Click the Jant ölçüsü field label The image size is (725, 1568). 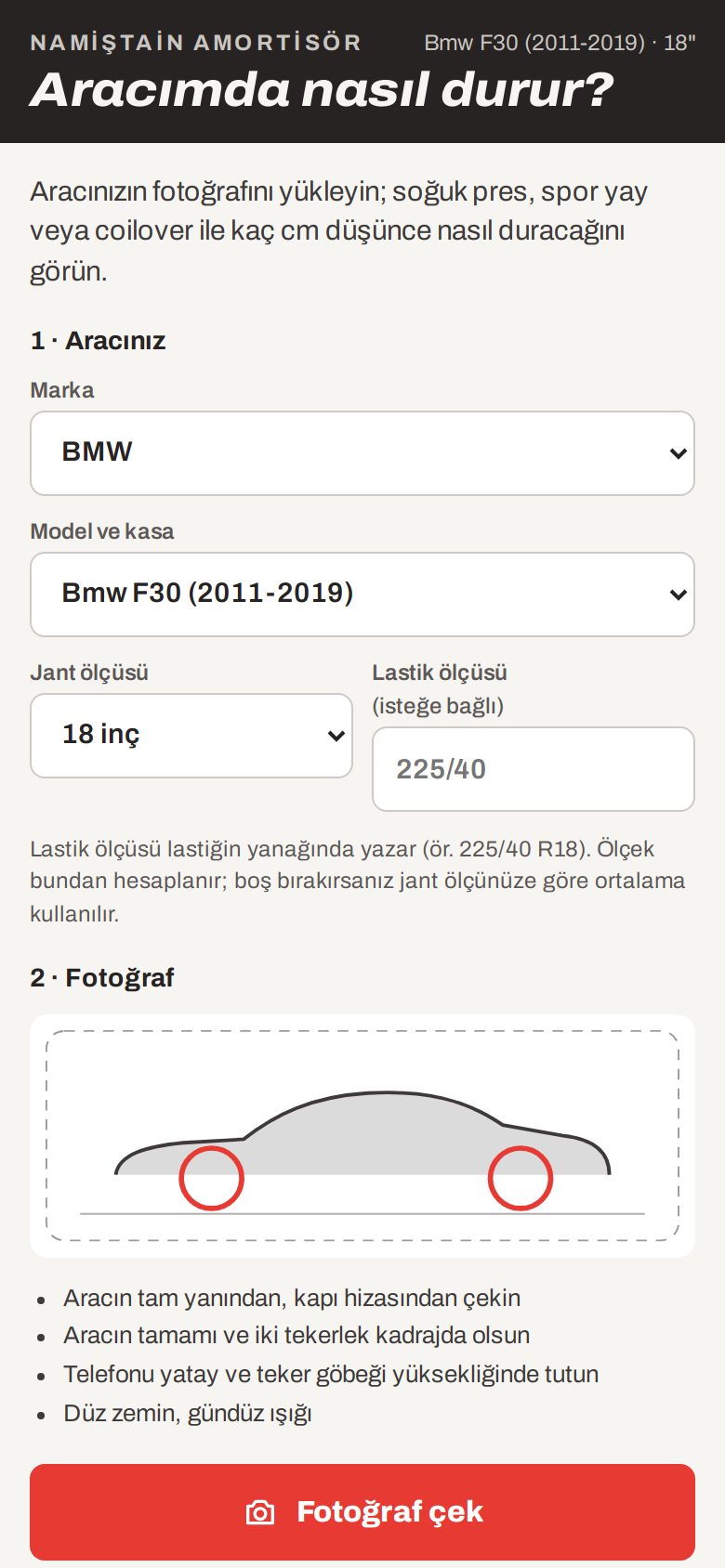coord(89,673)
